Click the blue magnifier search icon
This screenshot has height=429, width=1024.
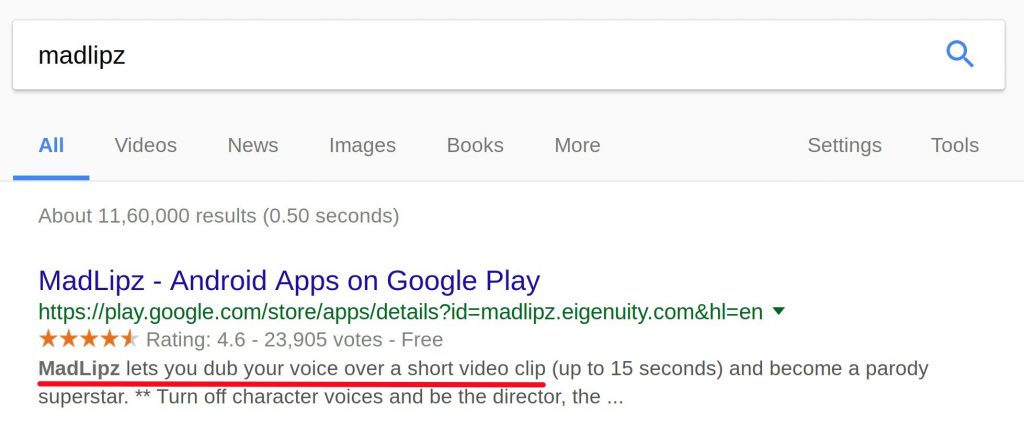tap(960, 54)
